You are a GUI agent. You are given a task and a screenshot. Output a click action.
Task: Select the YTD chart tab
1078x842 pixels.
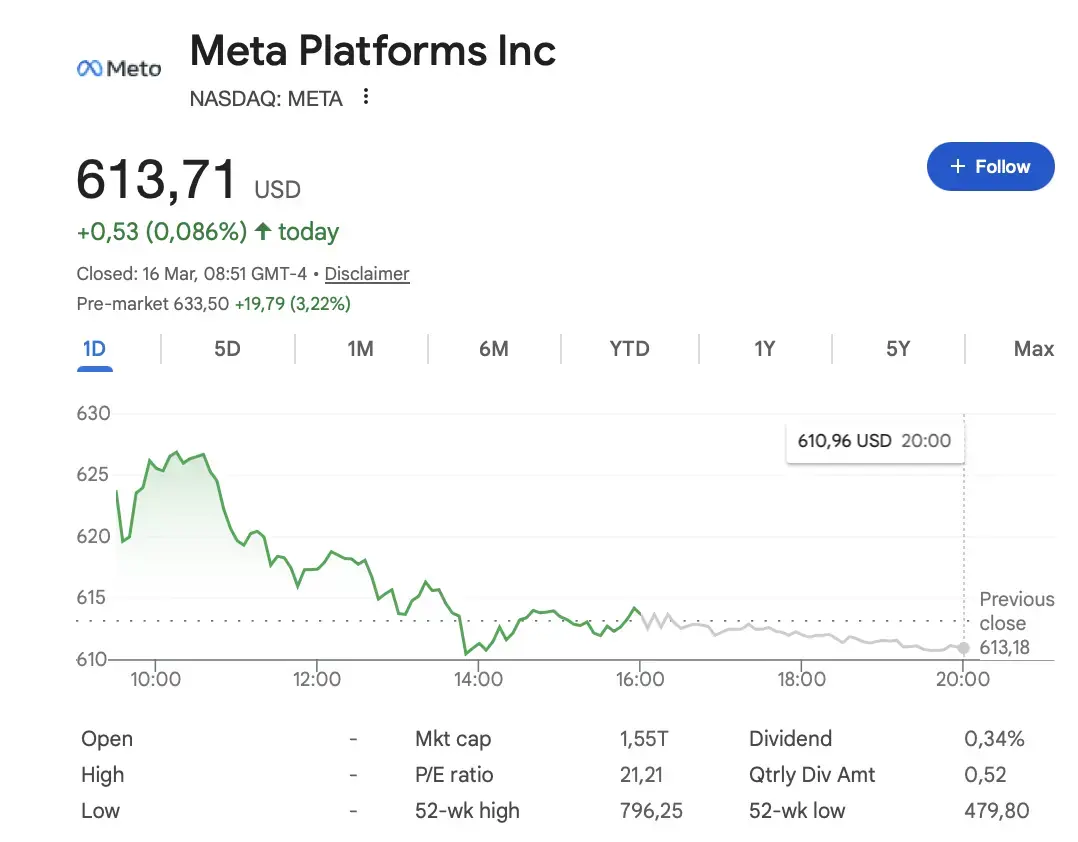coord(629,349)
